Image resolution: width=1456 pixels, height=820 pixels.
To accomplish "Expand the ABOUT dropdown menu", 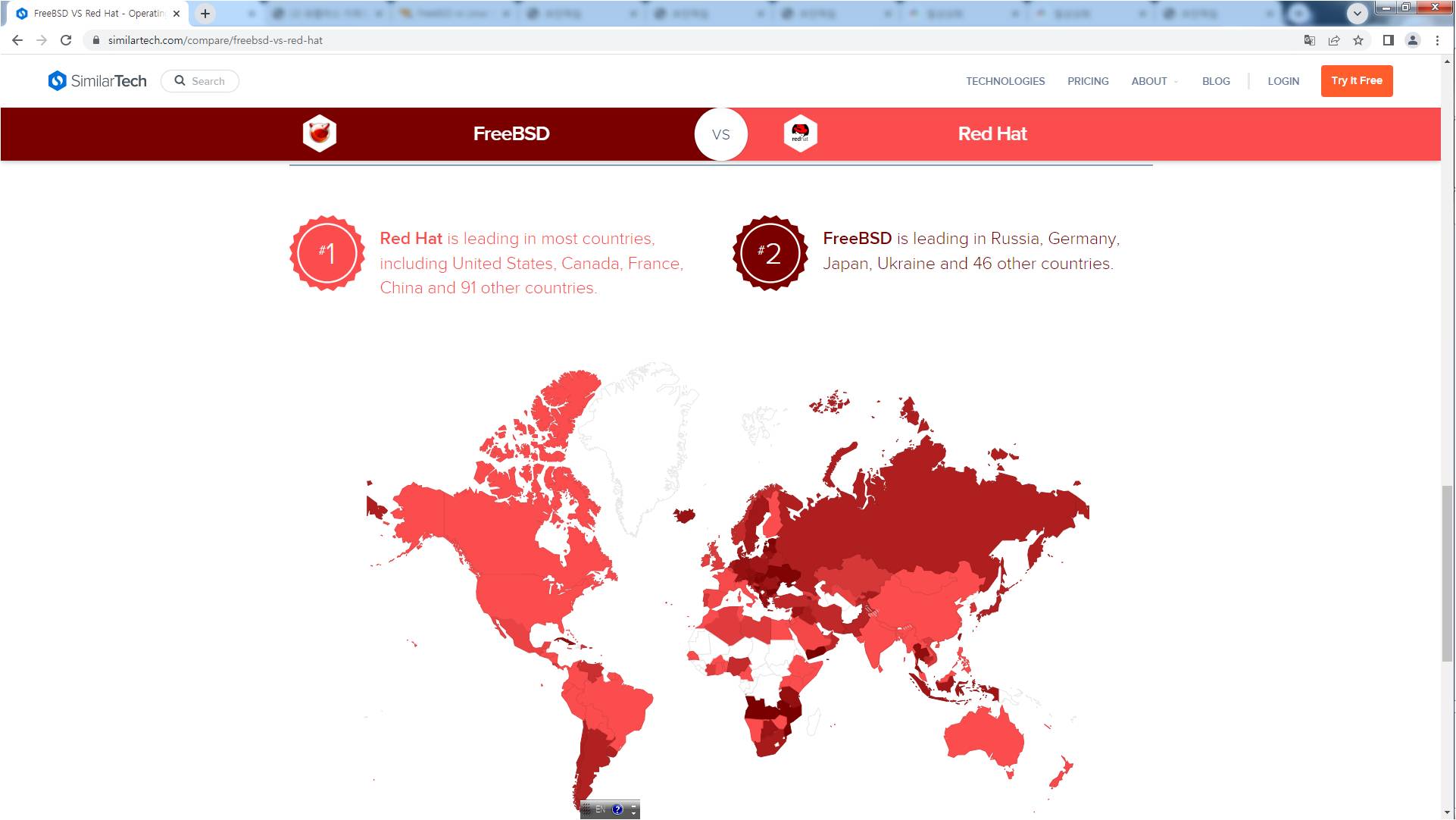I will (1154, 81).
